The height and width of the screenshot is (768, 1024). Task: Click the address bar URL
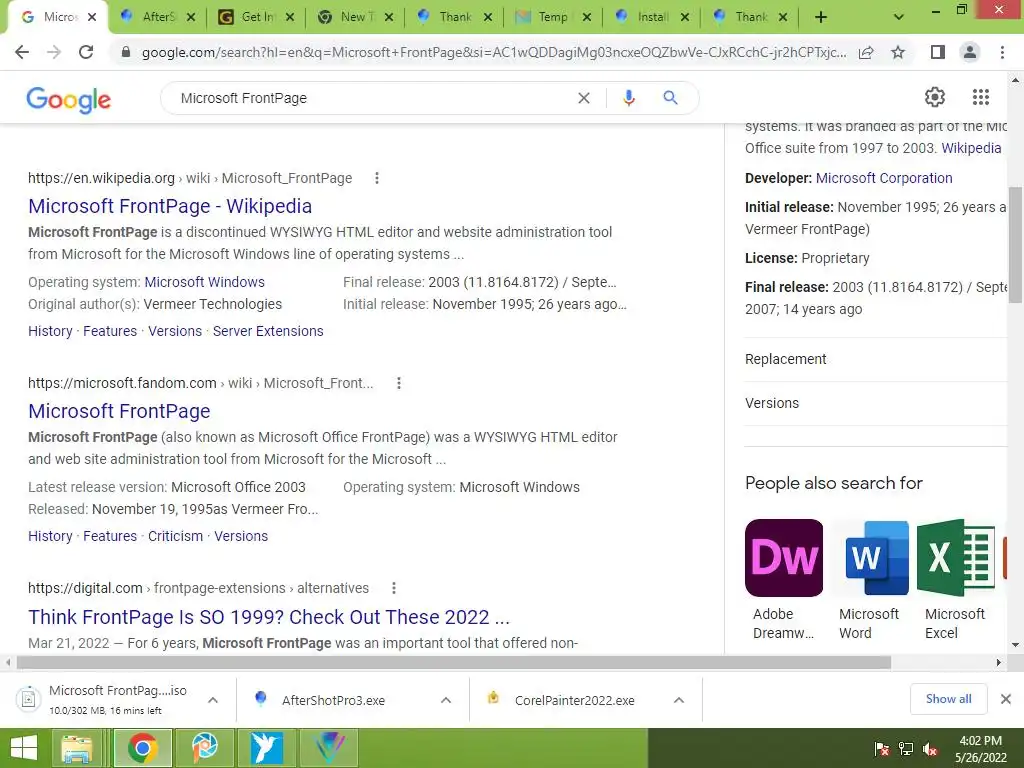click(494, 52)
